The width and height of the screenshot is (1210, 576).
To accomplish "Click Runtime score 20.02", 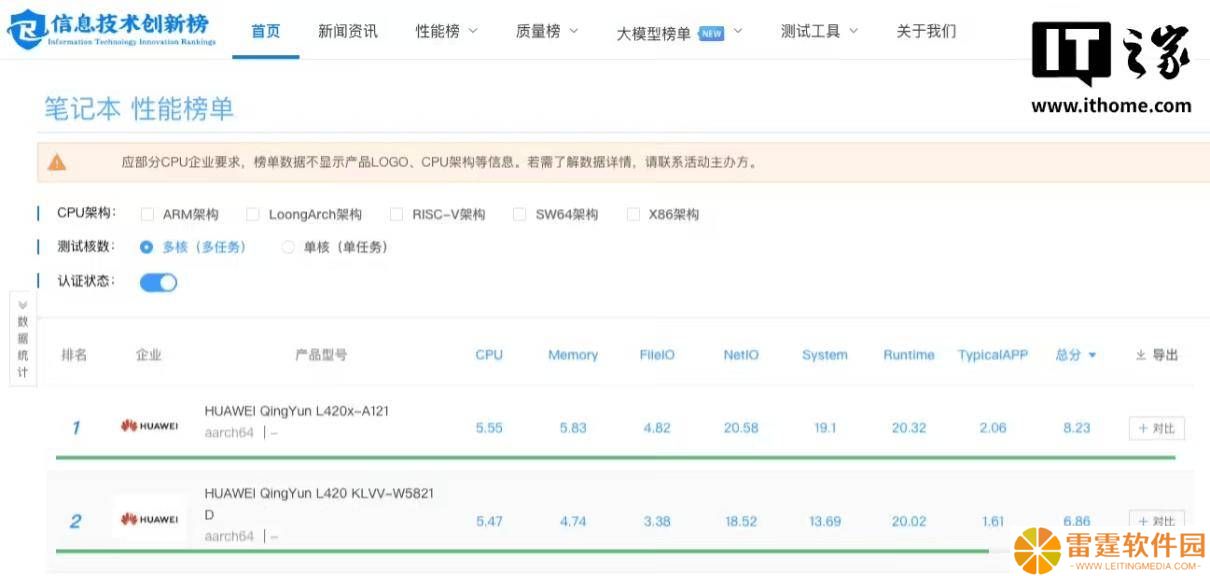I will (909, 521).
